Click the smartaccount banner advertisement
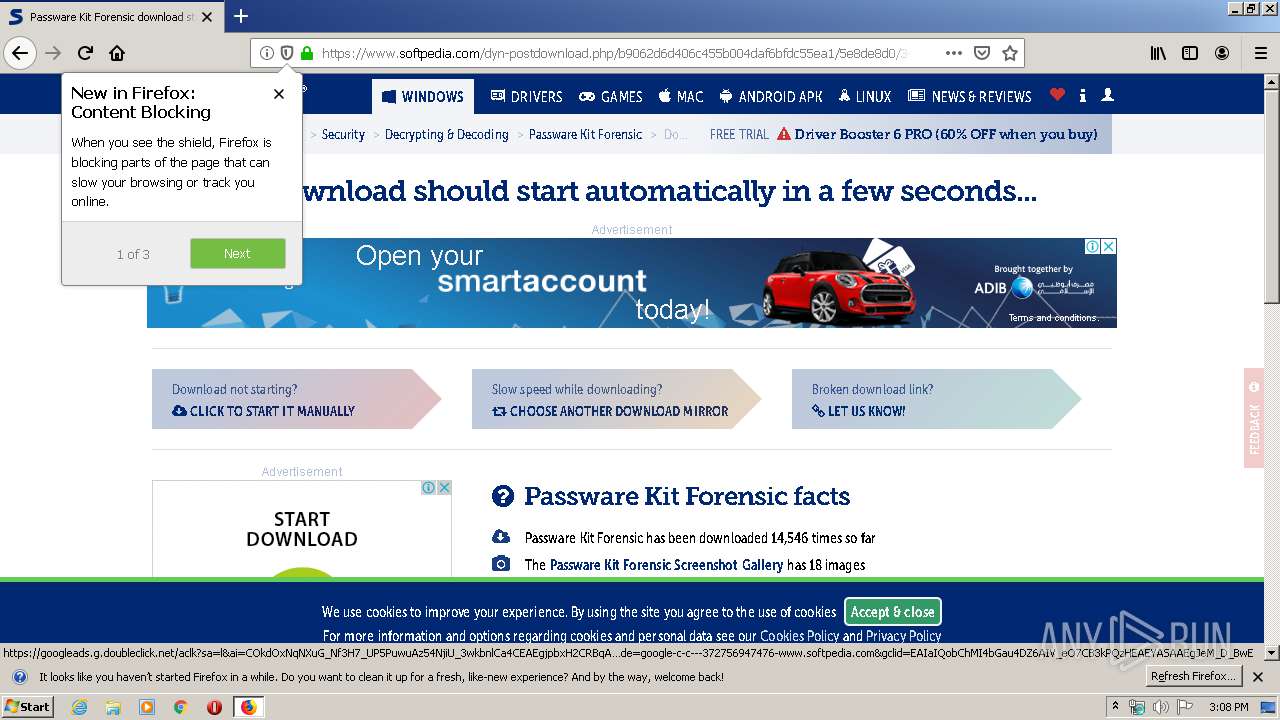This screenshot has height=720, width=1280. 632,283
